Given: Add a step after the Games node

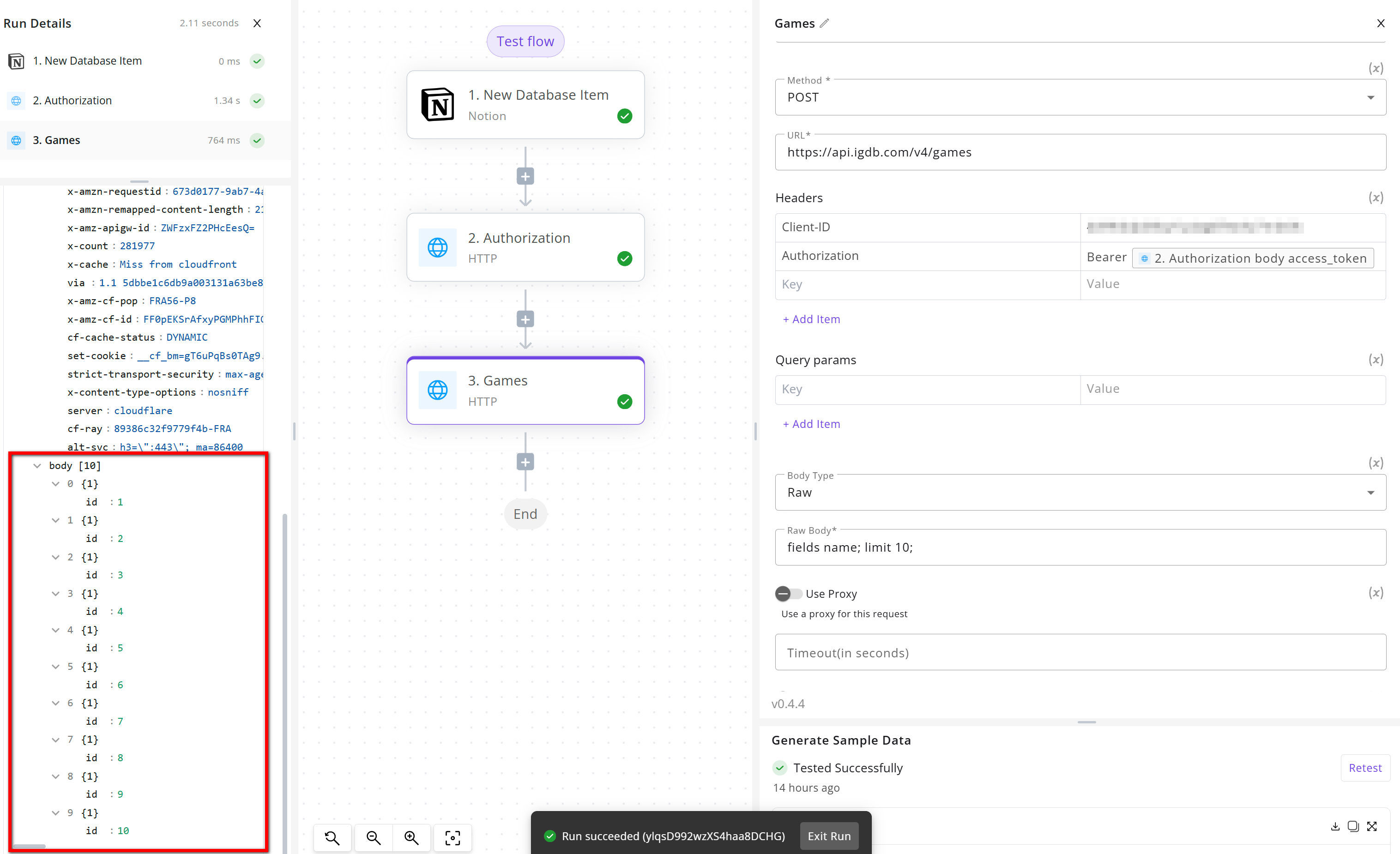Looking at the screenshot, I should click(x=525, y=462).
